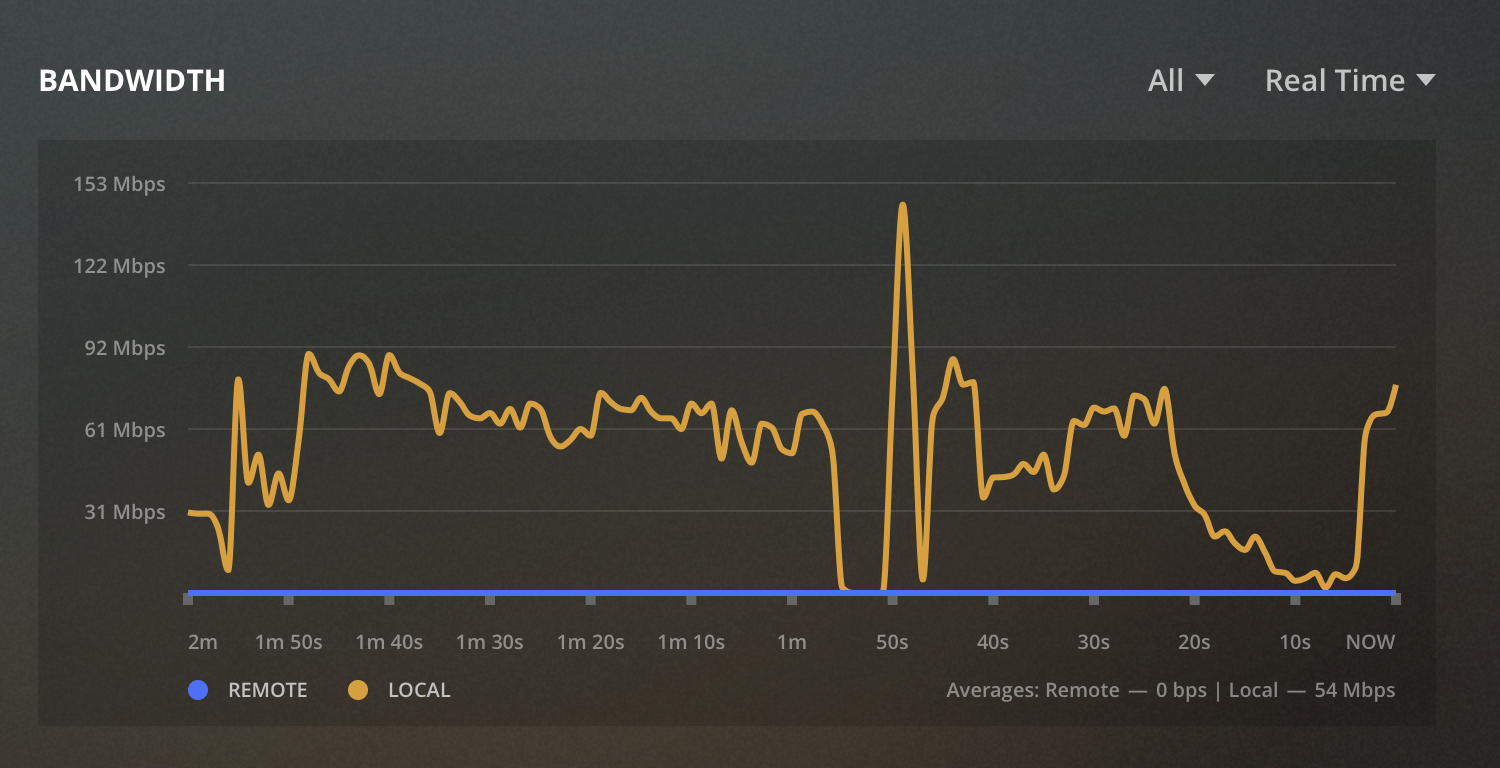Click the 50s time label
Image resolution: width=1500 pixels, height=768 pixels.
pos(892,642)
